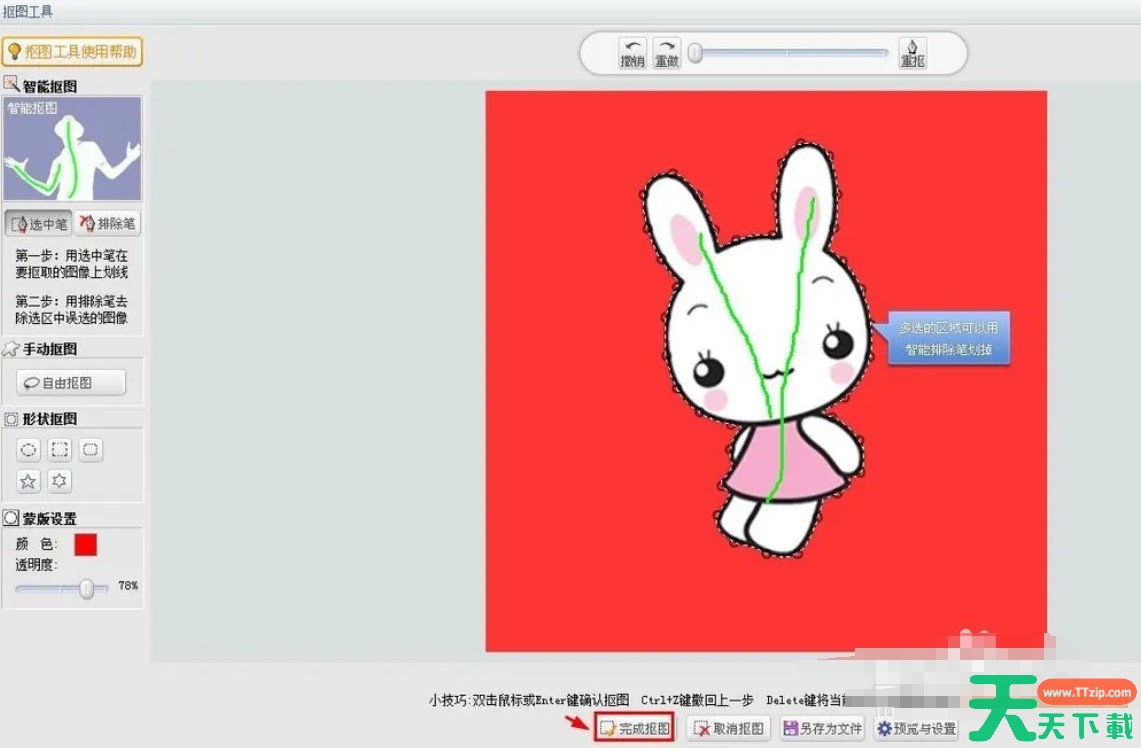This screenshot has width=1141, height=748.
Task: Expand the 手动抠图 section header
Action: [48, 349]
